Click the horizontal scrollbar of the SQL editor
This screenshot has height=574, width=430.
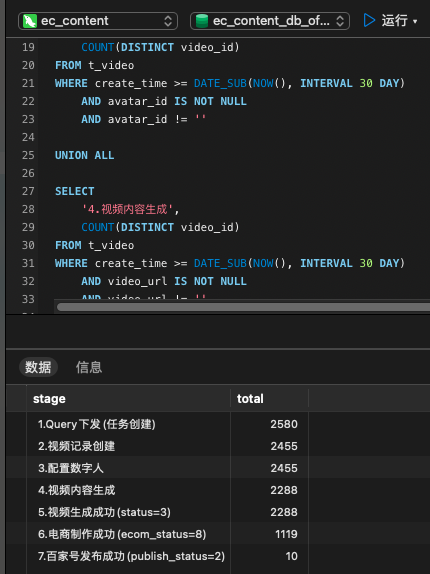243,307
